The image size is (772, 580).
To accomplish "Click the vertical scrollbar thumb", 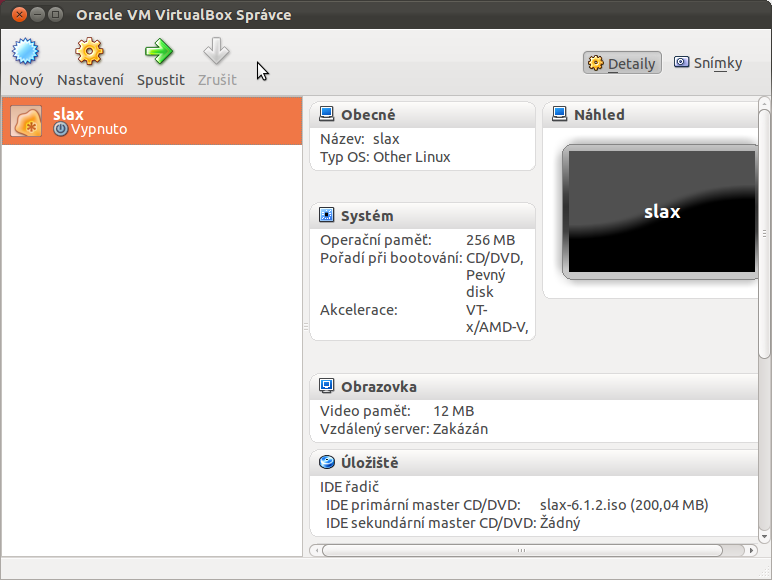I will tap(764, 234).
